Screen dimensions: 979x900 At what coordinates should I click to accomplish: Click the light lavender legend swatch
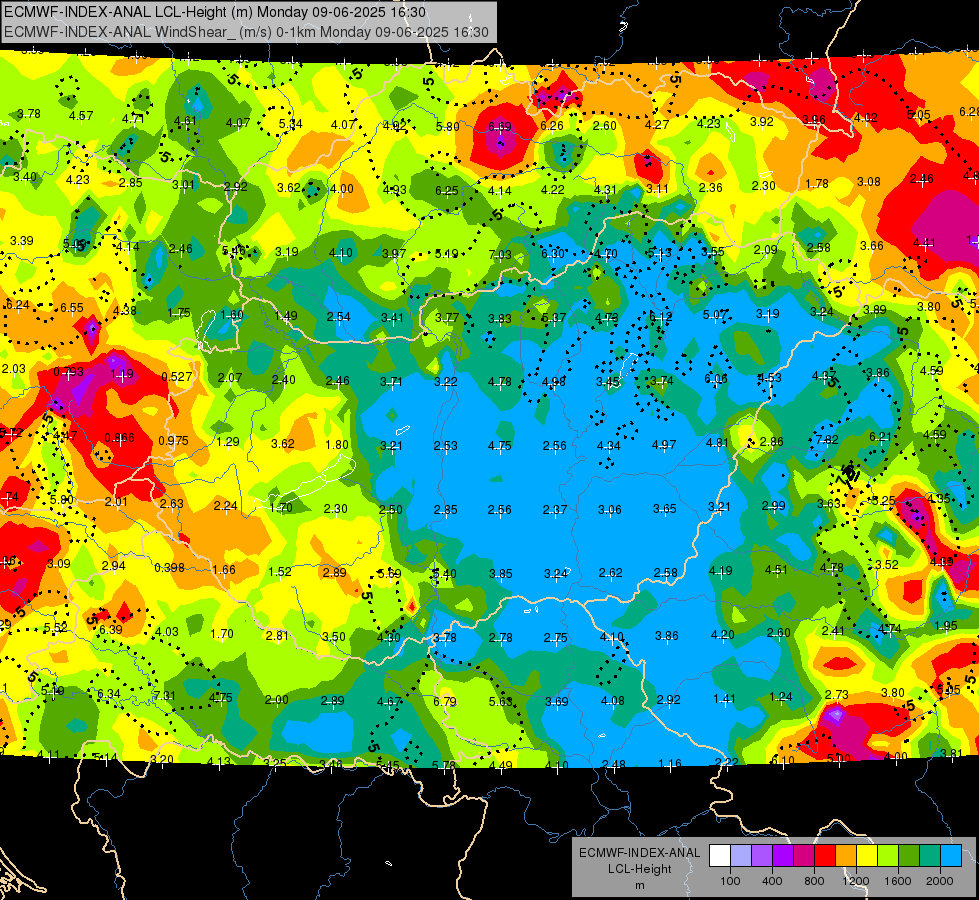tap(741, 855)
